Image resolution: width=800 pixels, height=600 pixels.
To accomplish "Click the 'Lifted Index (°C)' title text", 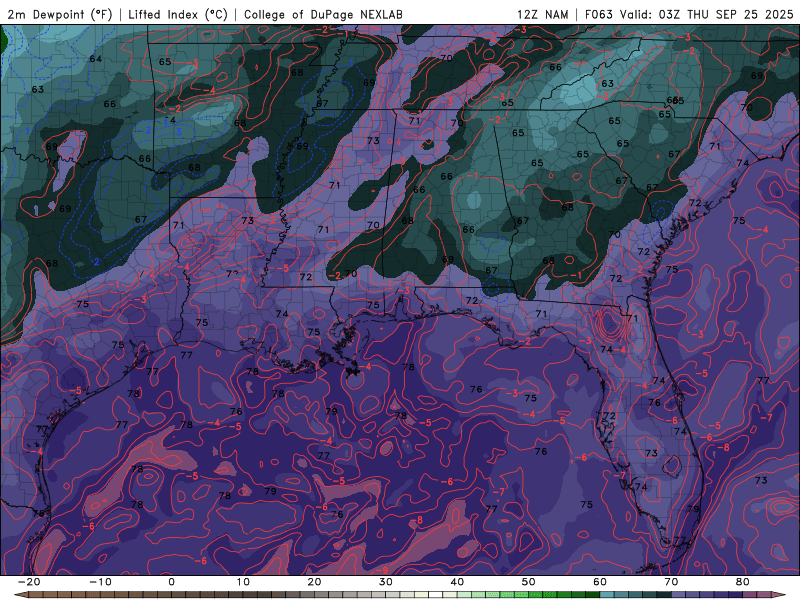I will click(178, 14).
